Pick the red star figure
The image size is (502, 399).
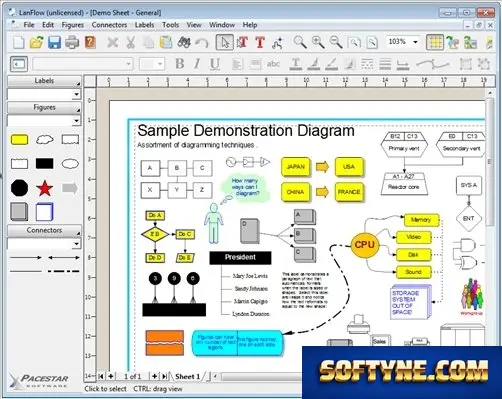[x=45, y=188]
